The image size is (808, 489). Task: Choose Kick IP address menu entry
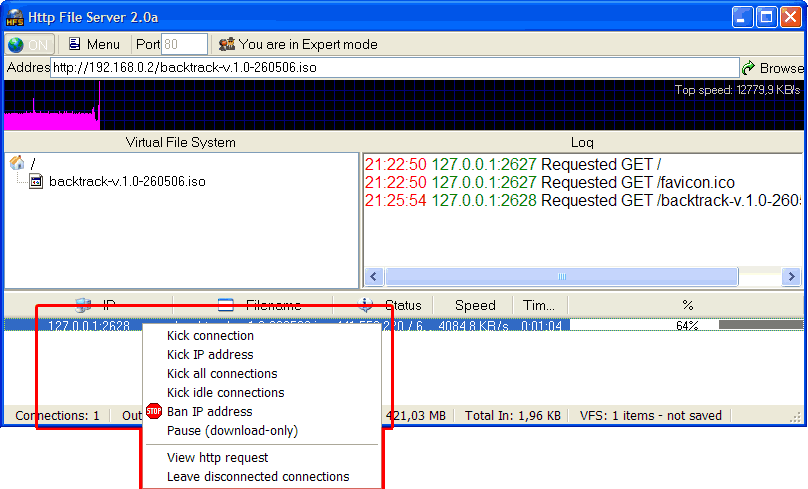pos(210,355)
